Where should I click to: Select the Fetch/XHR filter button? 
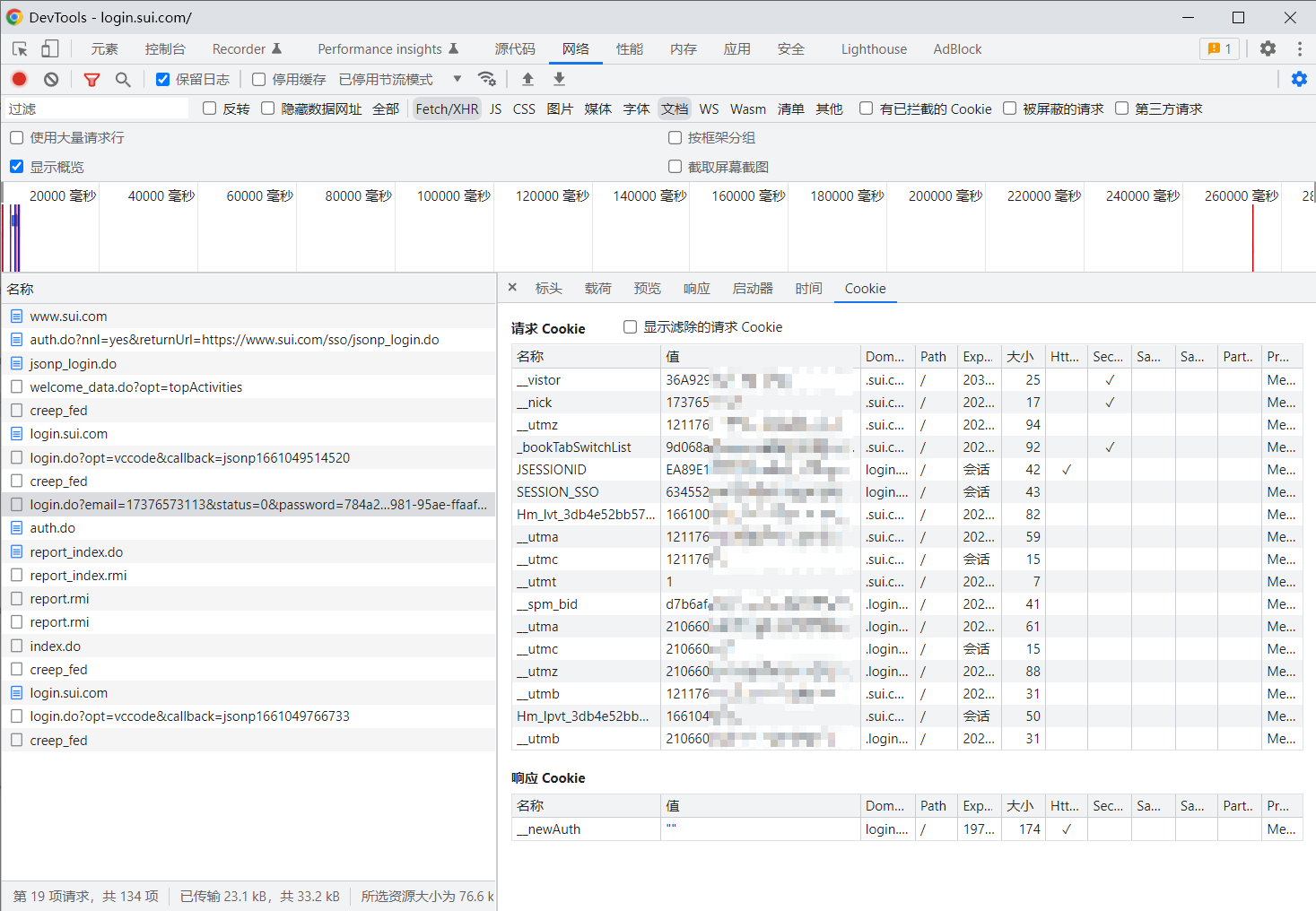[447, 108]
